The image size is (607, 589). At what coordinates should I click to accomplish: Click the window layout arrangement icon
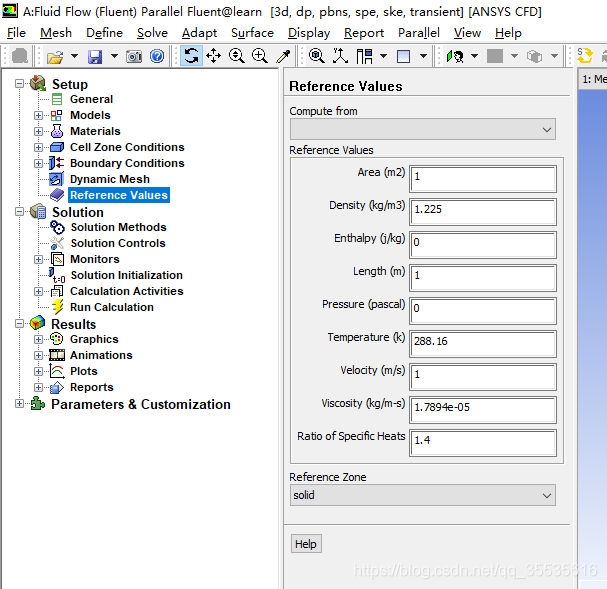(x=364, y=56)
